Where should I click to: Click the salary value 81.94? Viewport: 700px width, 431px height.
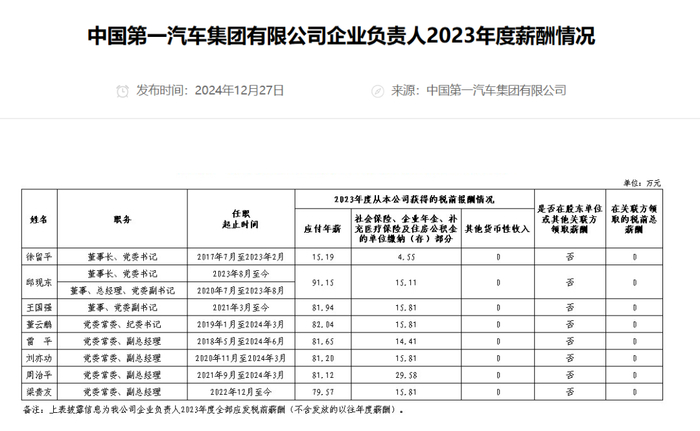[323, 308]
